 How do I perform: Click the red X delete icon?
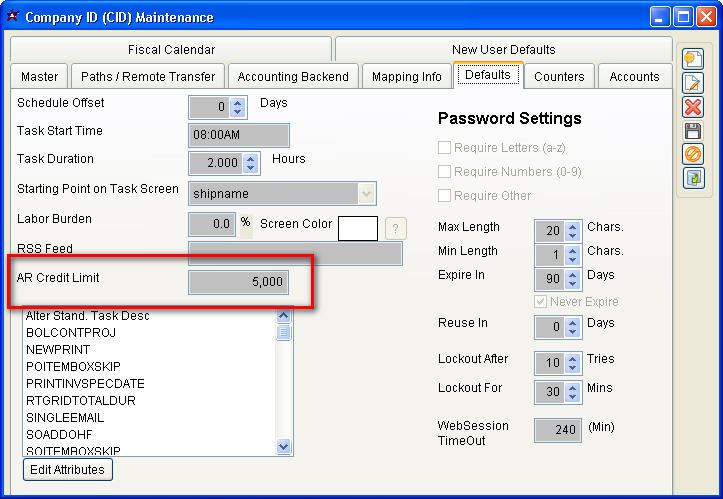(693, 107)
